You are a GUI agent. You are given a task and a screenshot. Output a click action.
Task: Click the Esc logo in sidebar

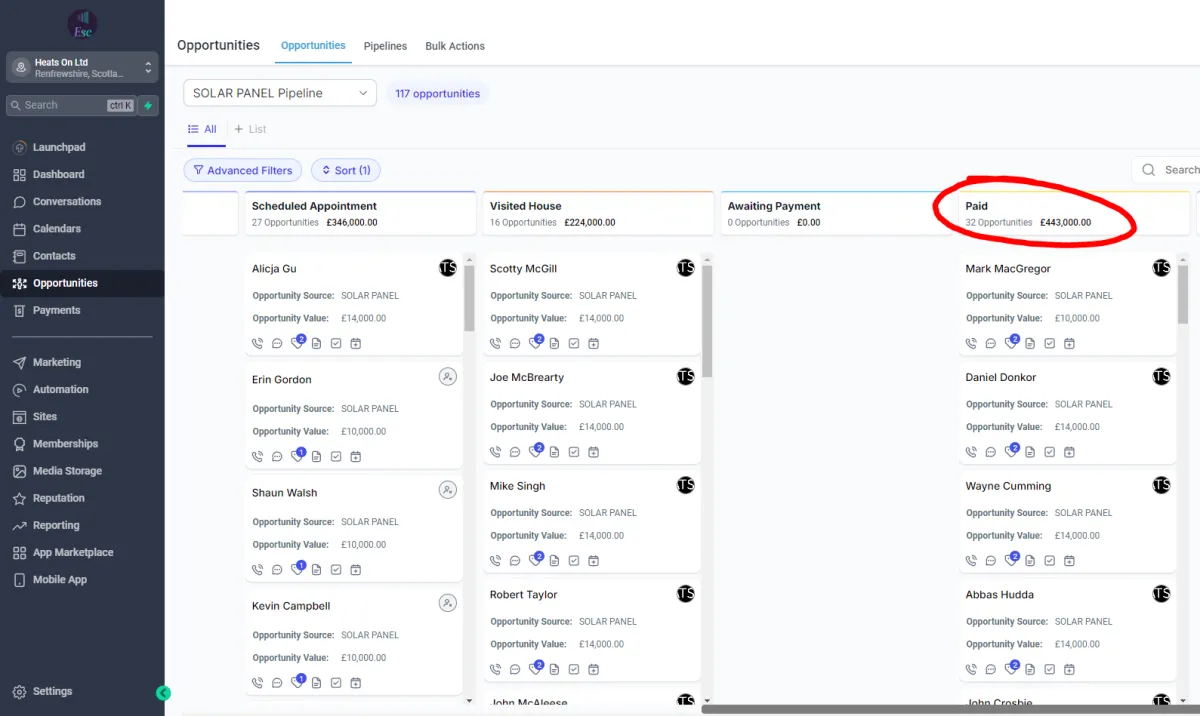tap(82, 25)
